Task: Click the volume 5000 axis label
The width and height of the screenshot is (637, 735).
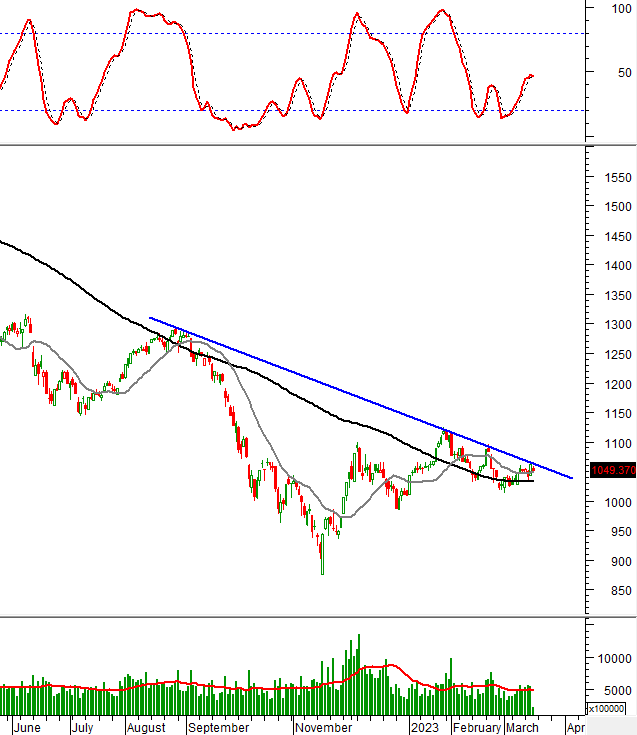Action: pos(618,691)
